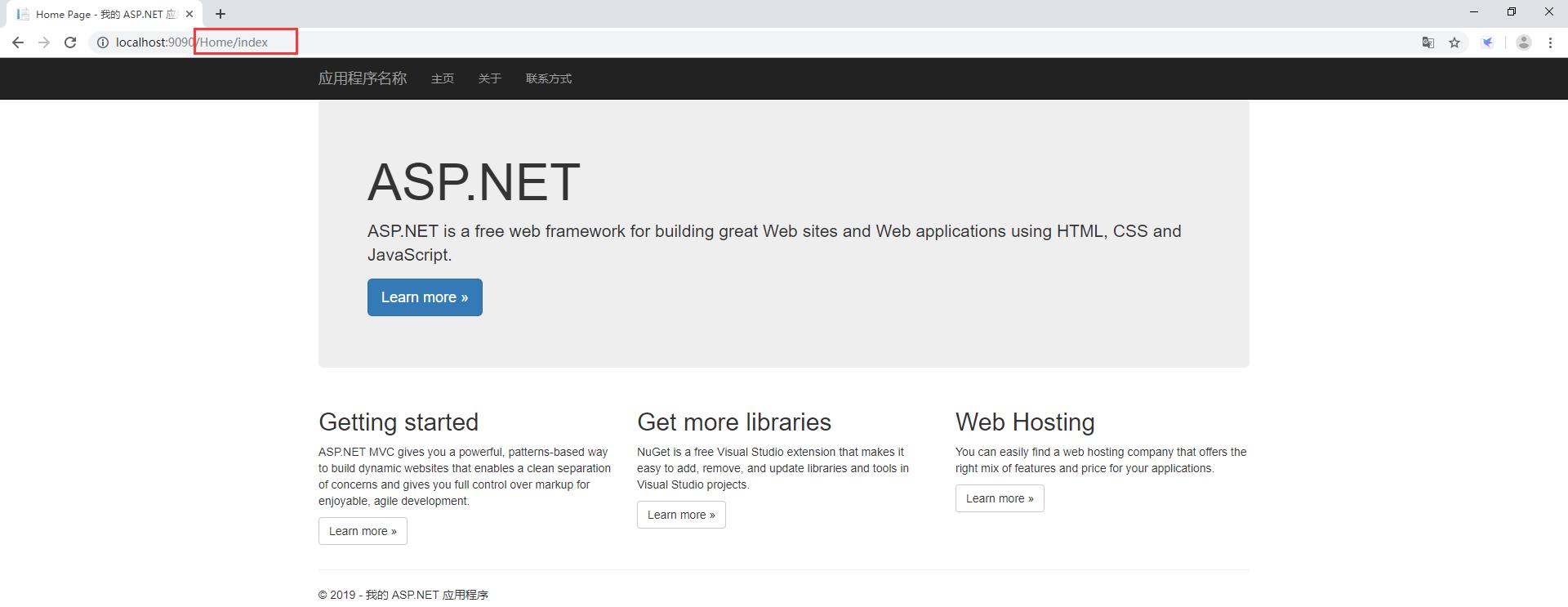Click Learn more under Getting started

tap(363, 531)
